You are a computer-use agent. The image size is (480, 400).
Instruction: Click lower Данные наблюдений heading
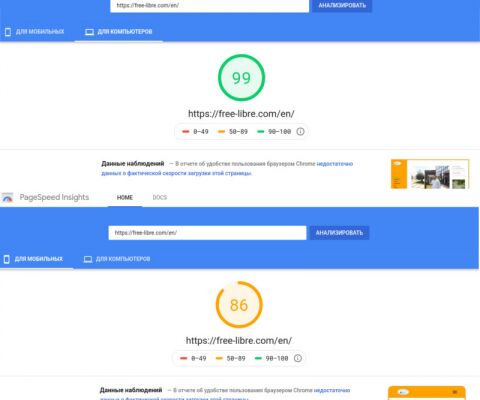[131, 390]
